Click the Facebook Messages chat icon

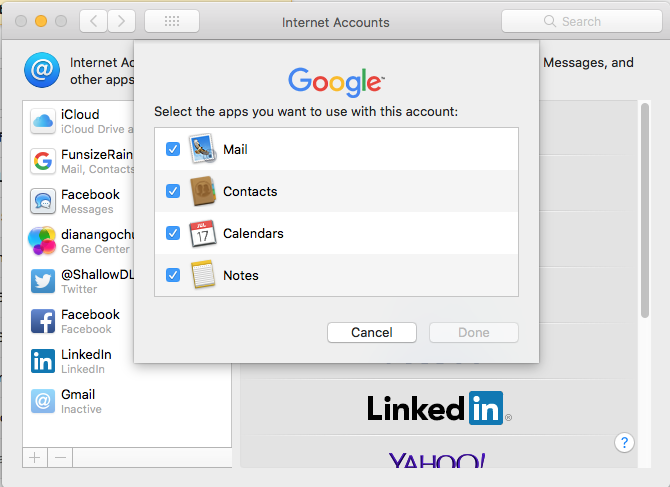43,201
